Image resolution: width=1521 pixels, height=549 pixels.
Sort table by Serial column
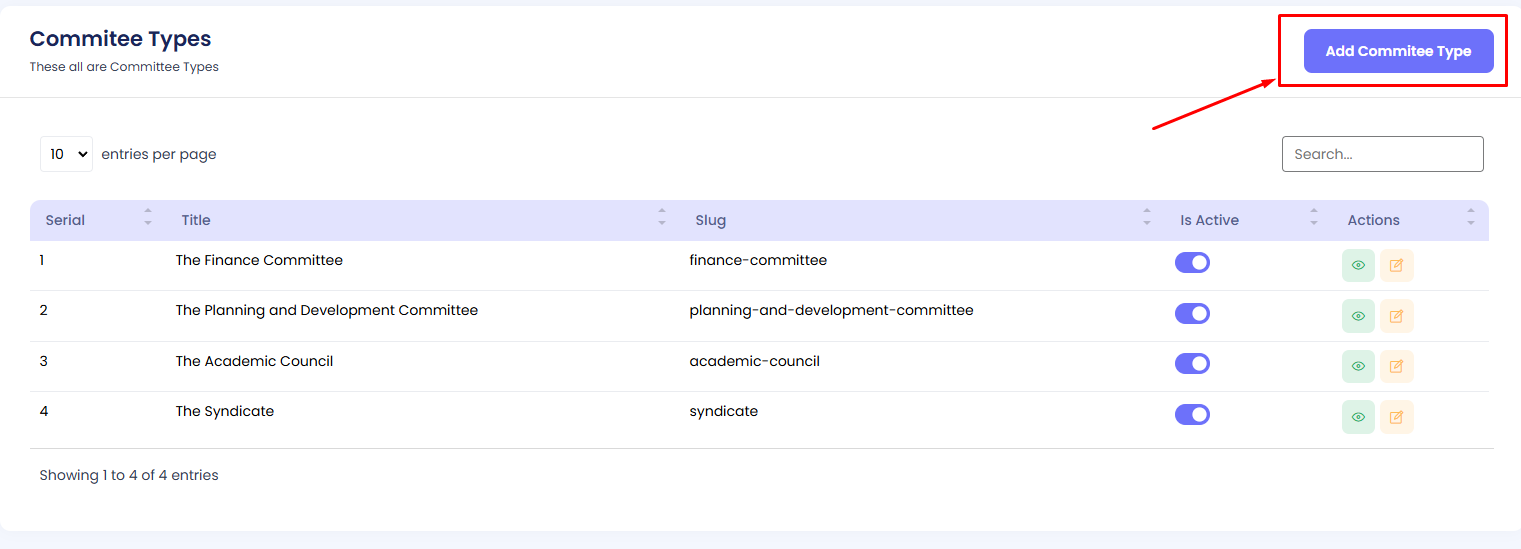[x=66, y=220]
